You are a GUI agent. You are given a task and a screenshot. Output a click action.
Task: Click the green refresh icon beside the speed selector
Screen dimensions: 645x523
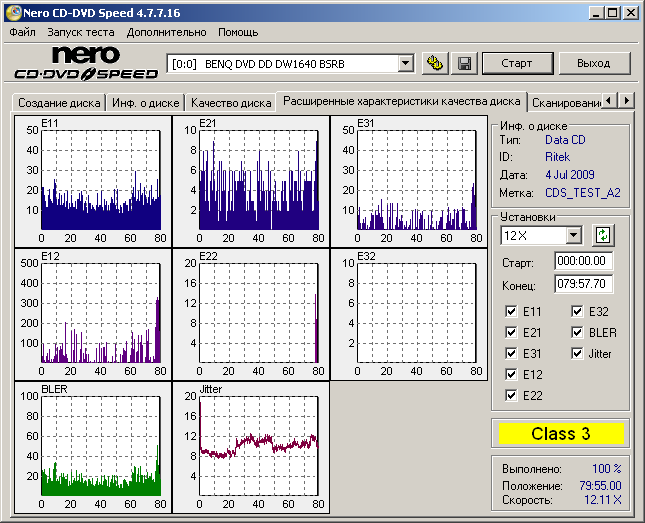tap(602, 235)
